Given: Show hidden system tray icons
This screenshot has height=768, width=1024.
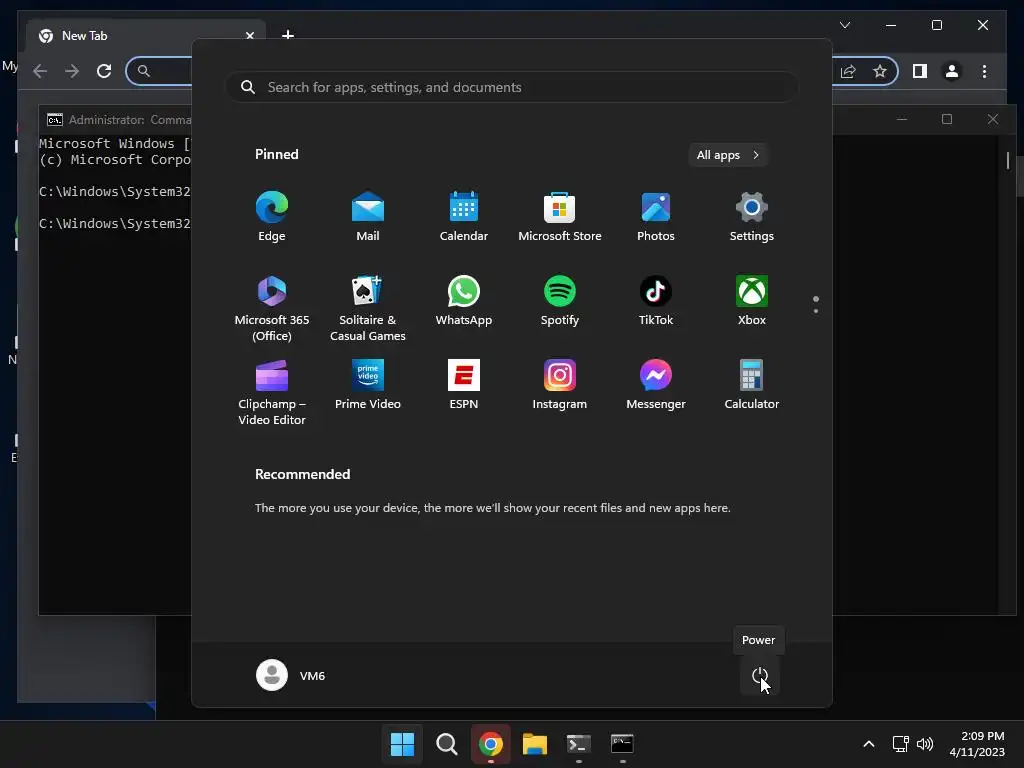Looking at the screenshot, I should tap(869, 744).
